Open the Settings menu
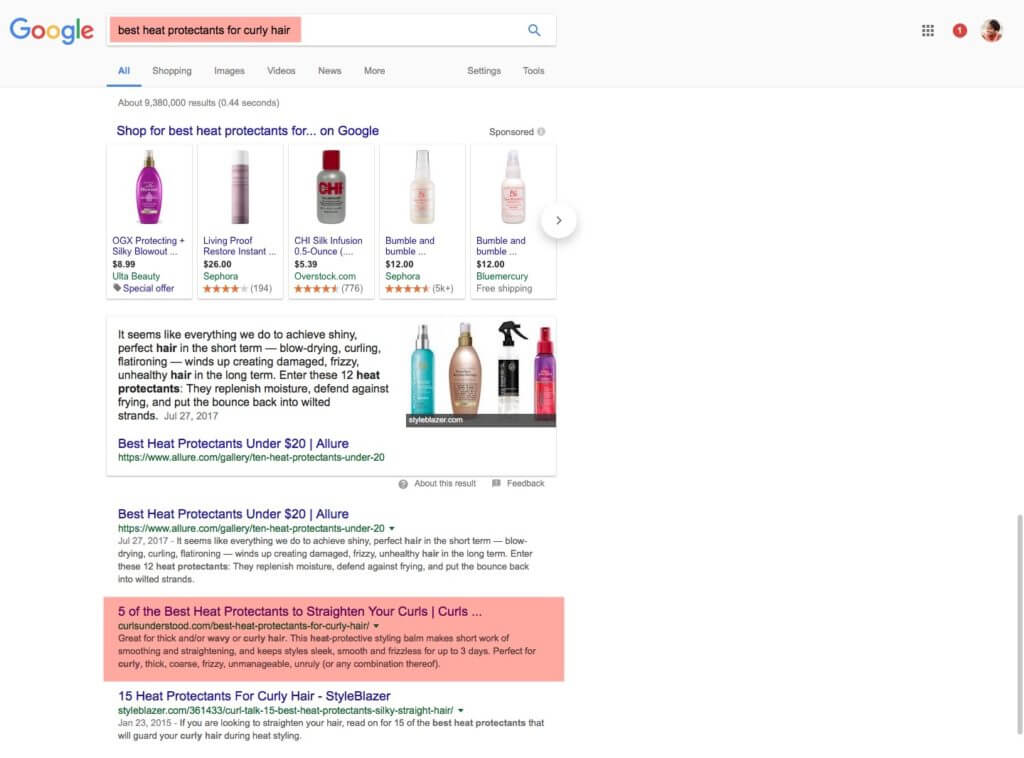This screenshot has width=1024, height=758. pyautogui.click(x=484, y=71)
